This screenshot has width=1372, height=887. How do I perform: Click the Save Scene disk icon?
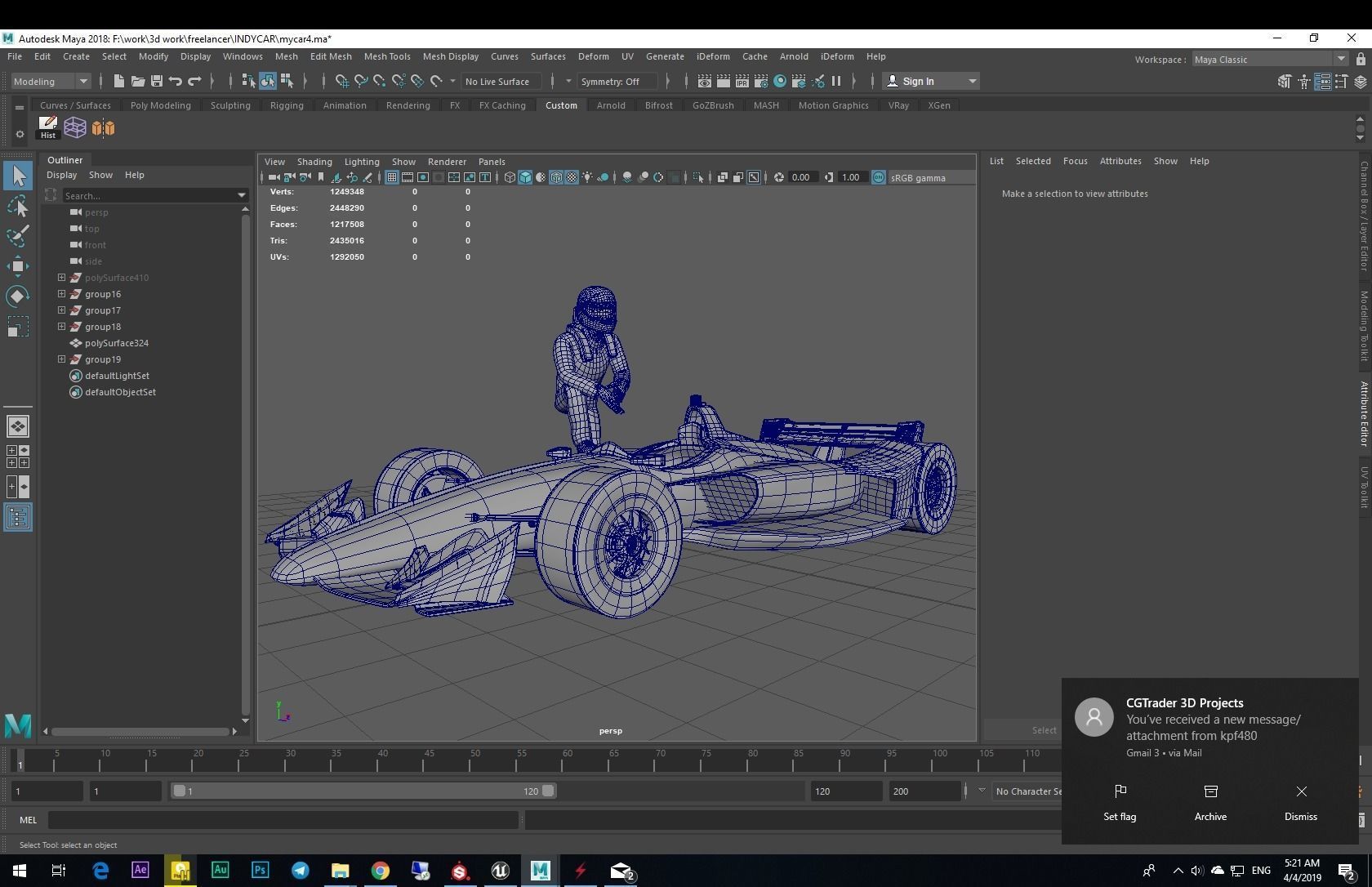pos(156,81)
